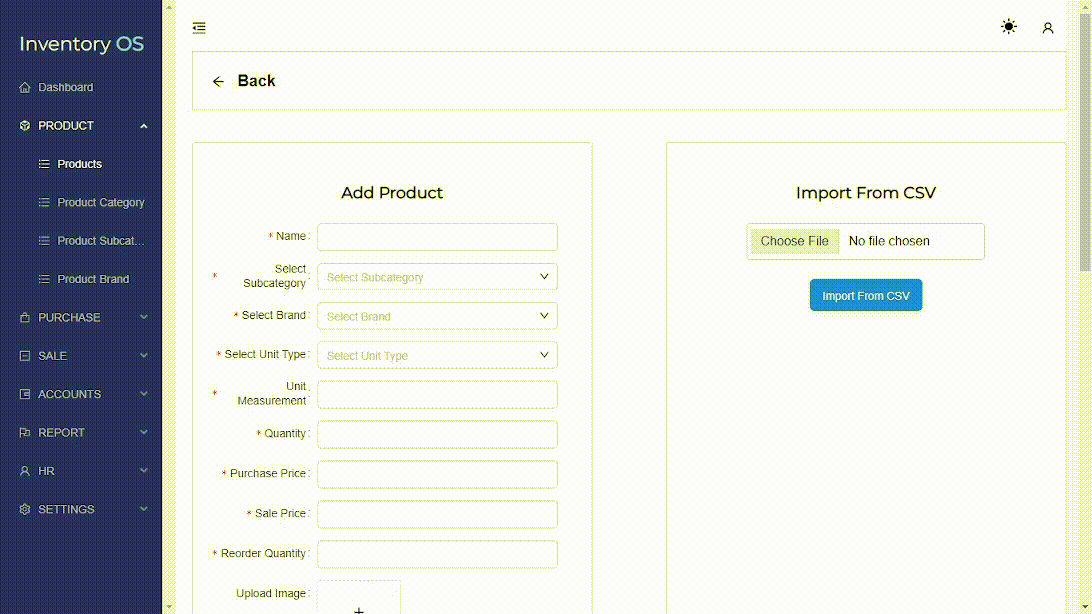Toggle the light/dark theme sun icon

(x=1009, y=27)
